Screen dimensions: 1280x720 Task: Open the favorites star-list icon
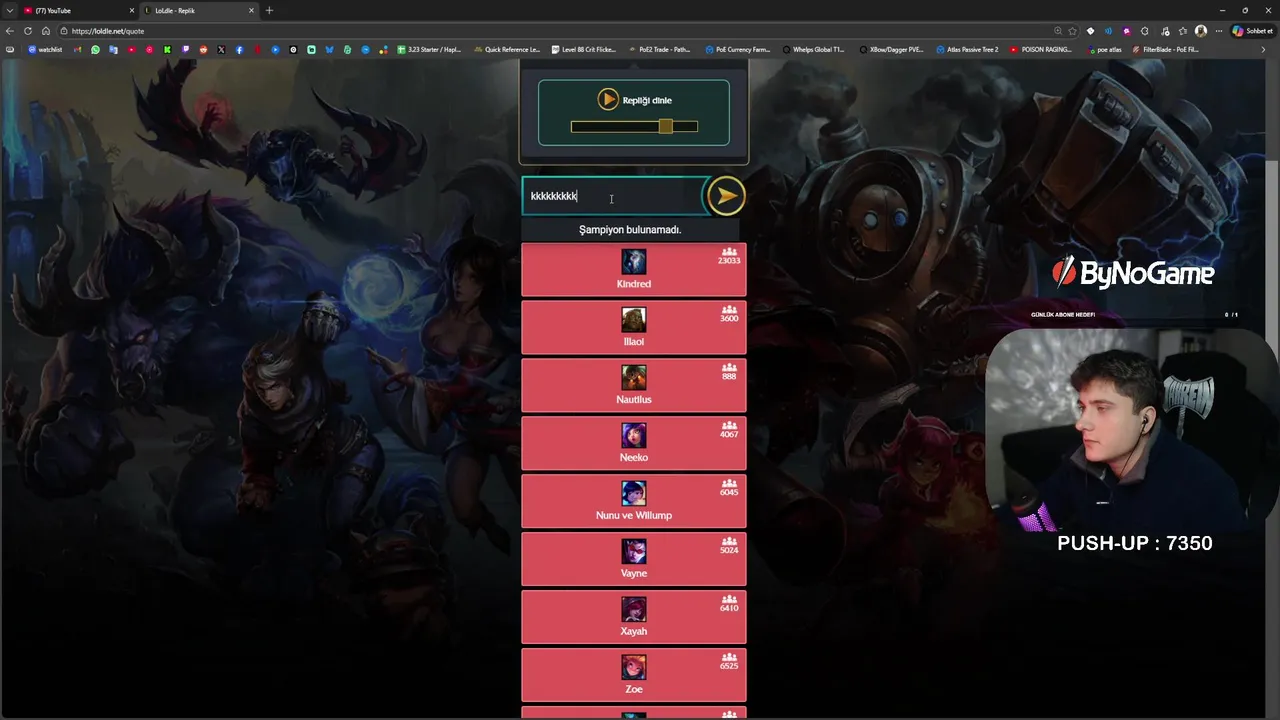coord(1183,31)
